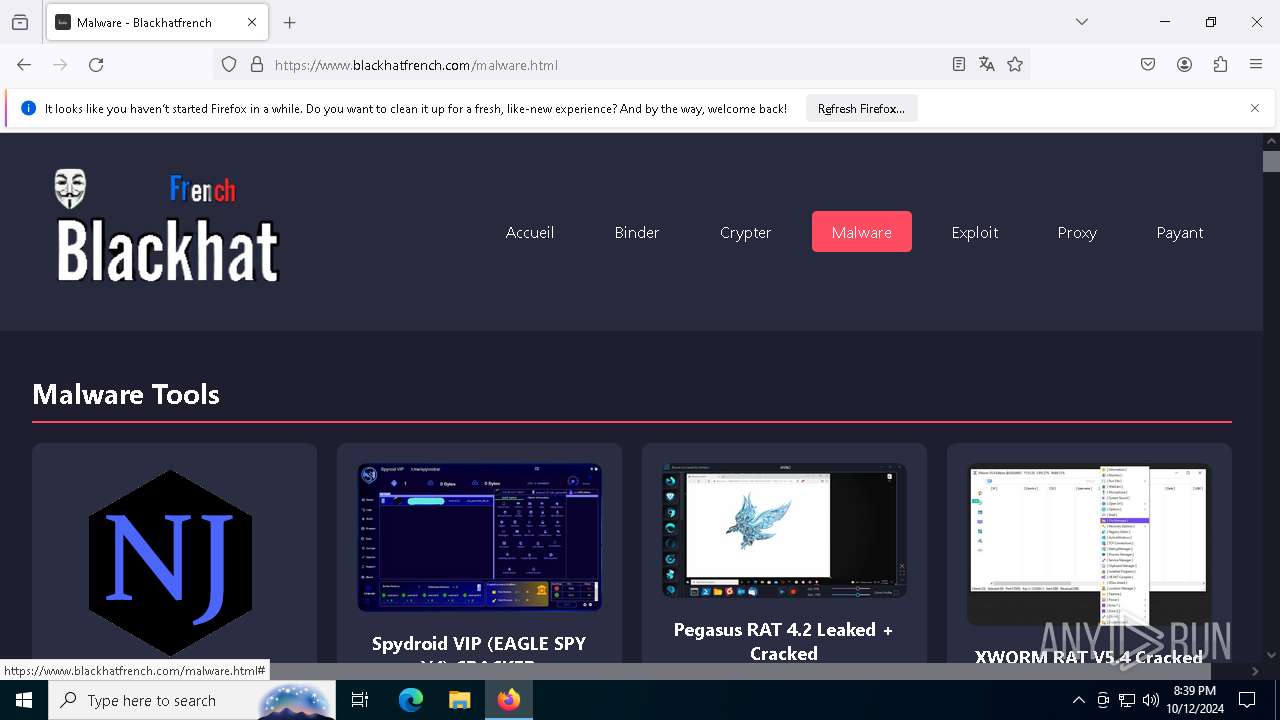Open the clock and date flyout
Screen dimensions: 1280x720
tap(1195, 700)
